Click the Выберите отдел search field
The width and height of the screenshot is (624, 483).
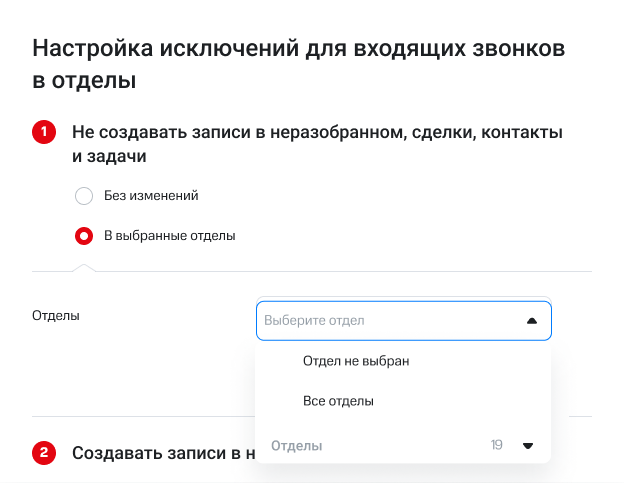[x=385, y=321]
